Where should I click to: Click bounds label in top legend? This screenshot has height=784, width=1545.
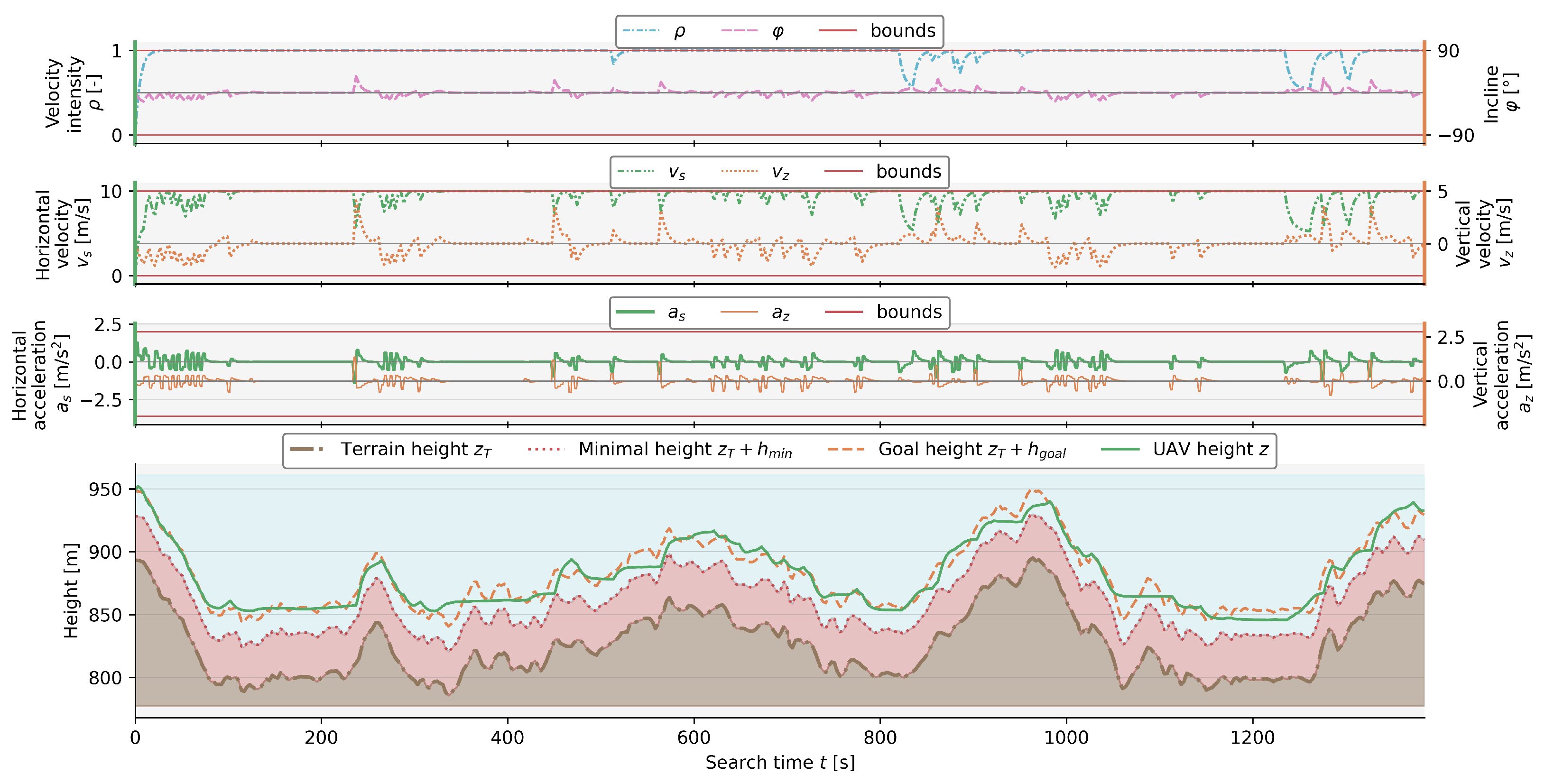tap(903, 31)
